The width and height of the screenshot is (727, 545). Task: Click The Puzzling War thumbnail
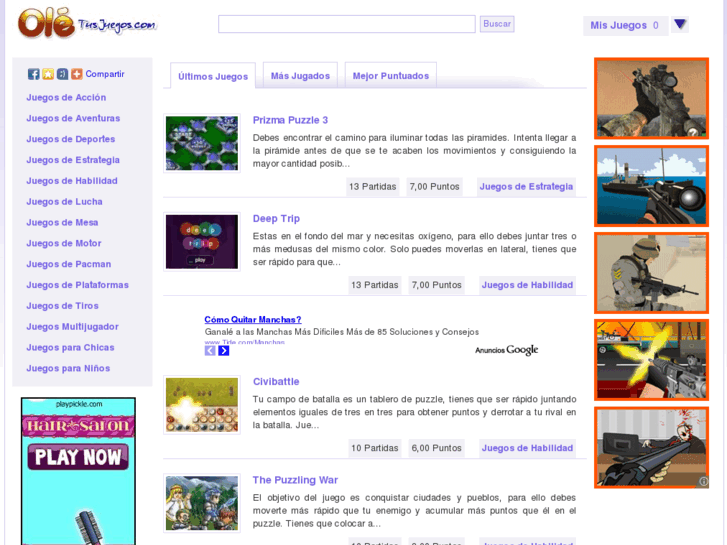coord(202,503)
